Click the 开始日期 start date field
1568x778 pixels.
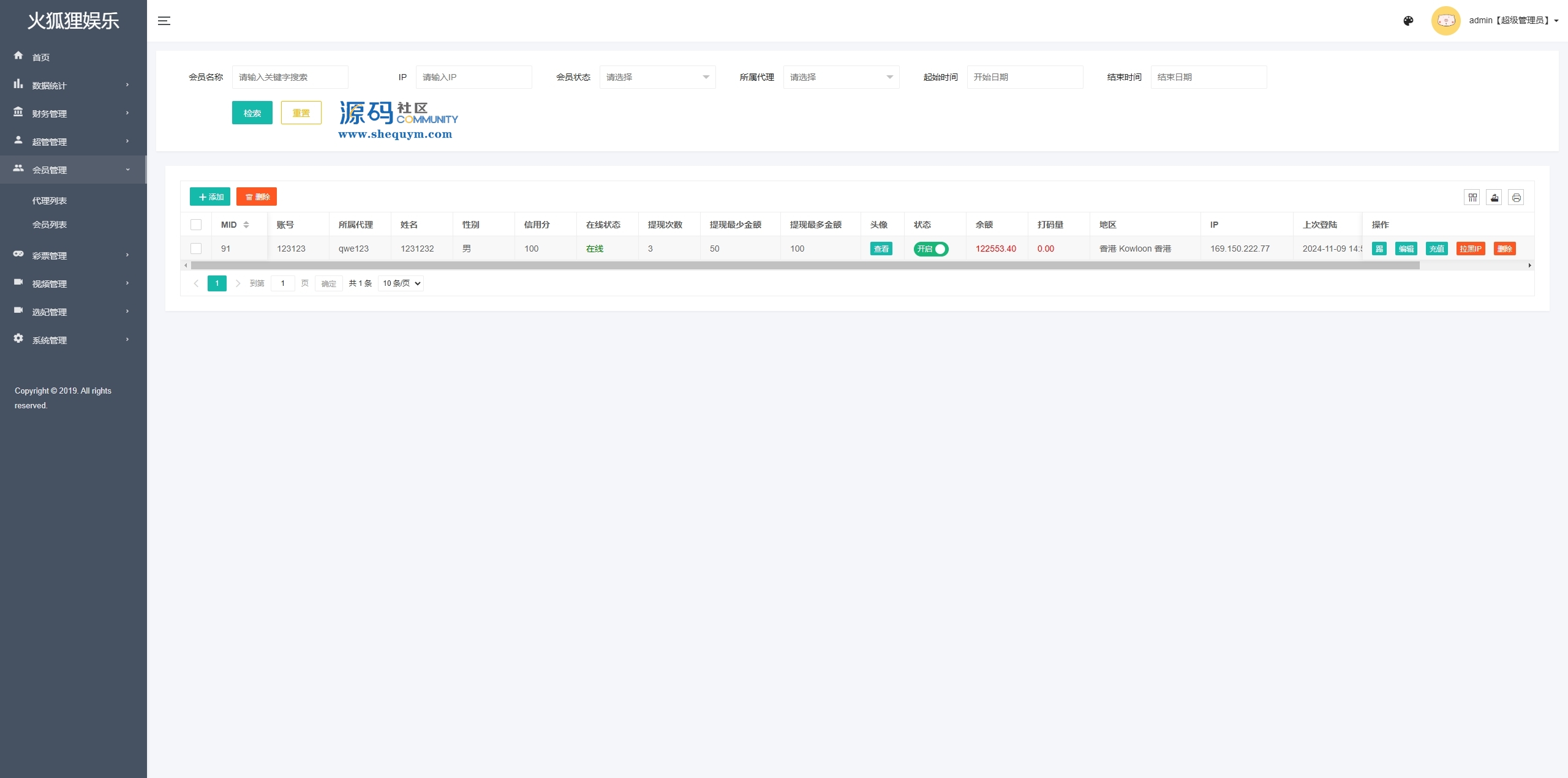1024,77
